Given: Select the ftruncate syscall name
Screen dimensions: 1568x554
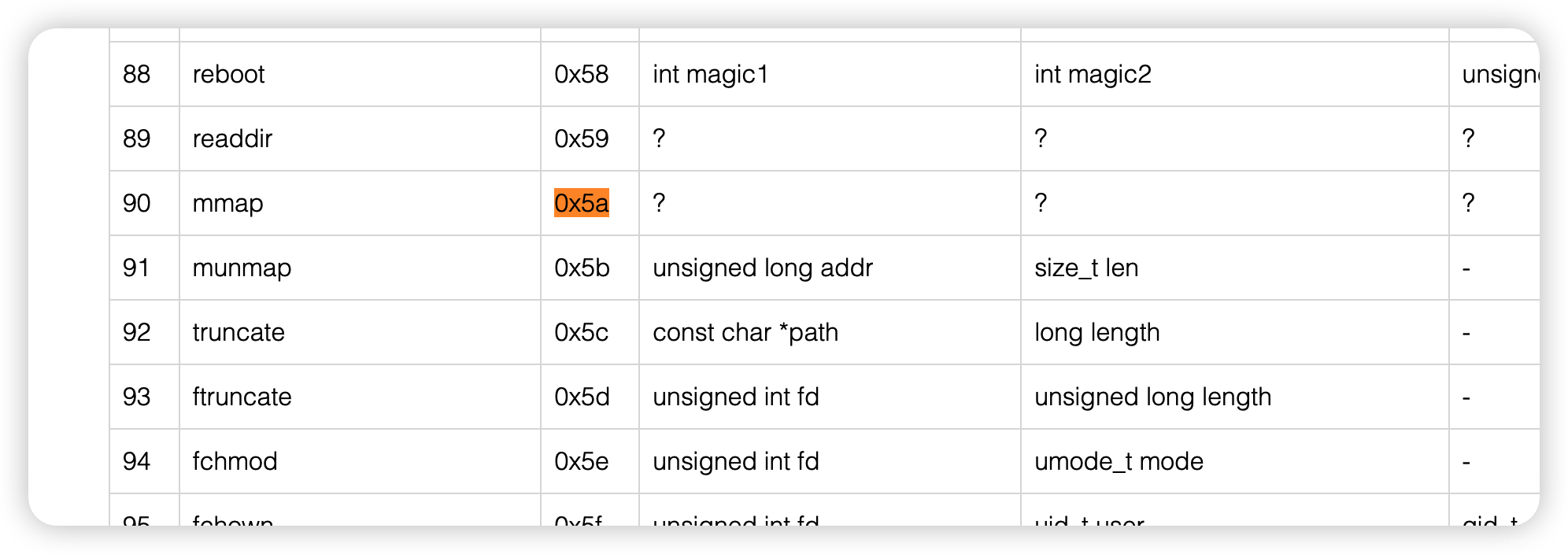Looking at the screenshot, I should pyautogui.click(x=242, y=397).
